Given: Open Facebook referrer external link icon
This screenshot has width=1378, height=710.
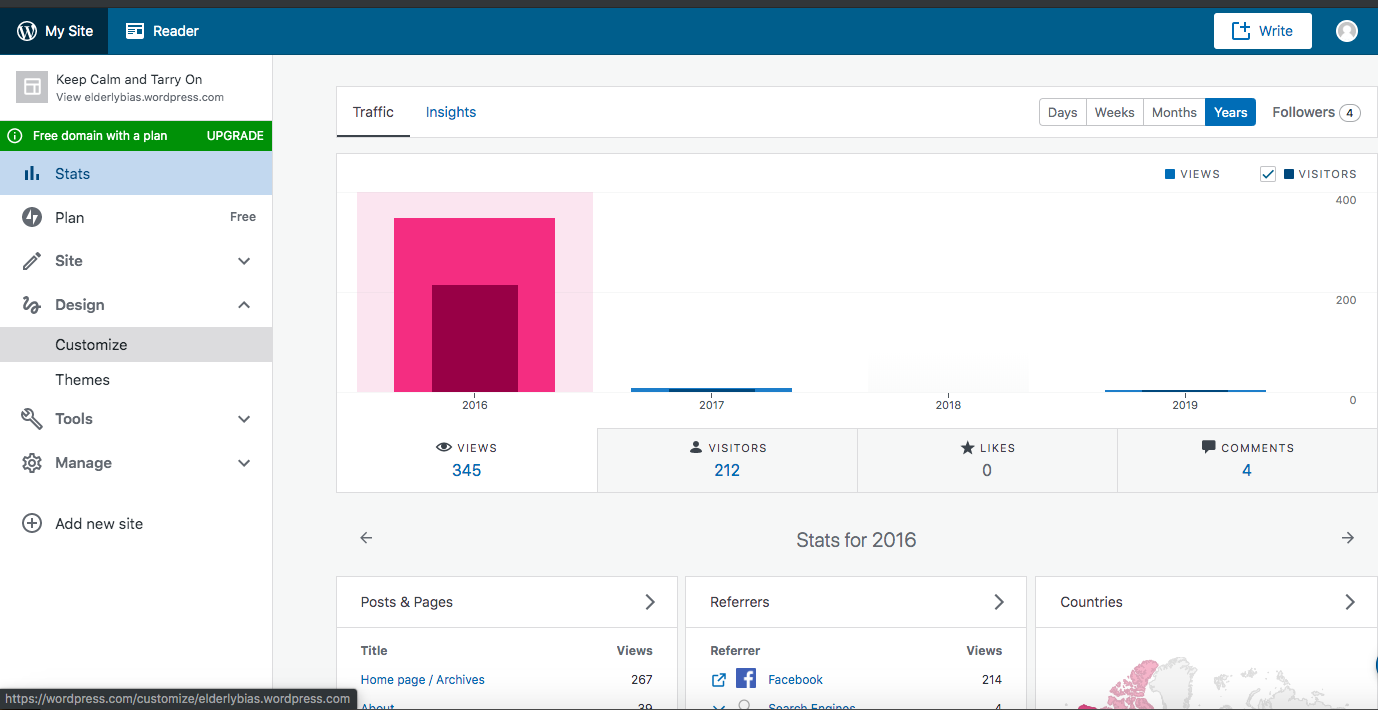Looking at the screenshot, I should click(718, 680).
